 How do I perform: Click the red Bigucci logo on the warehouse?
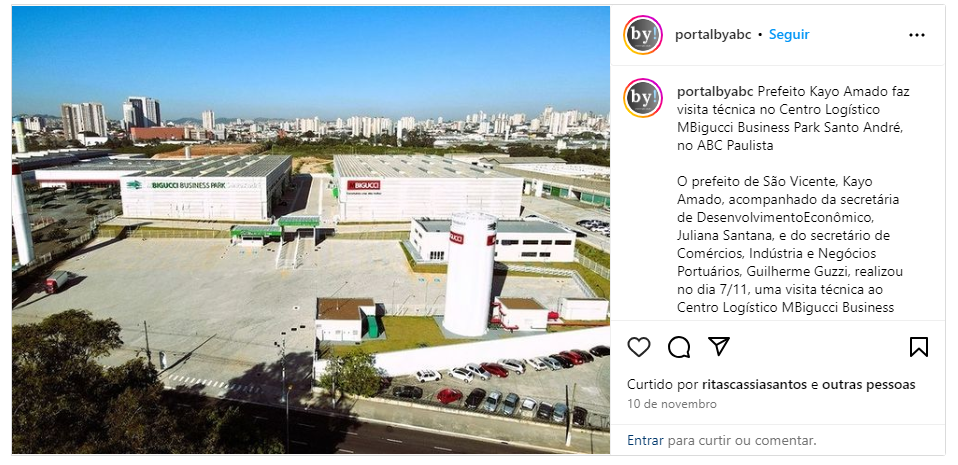[364, 185]
